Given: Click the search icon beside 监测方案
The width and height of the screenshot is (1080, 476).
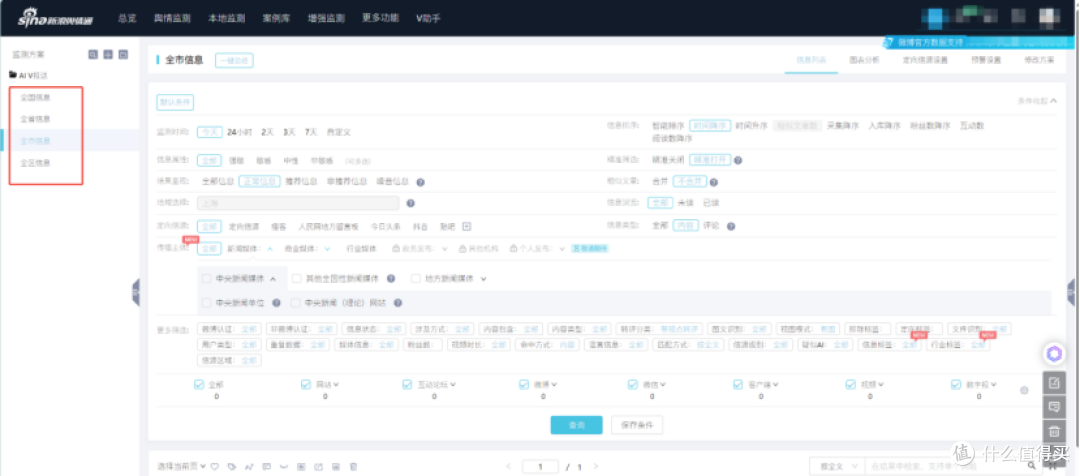Looking at the screenshot, I should click(92, 54).
